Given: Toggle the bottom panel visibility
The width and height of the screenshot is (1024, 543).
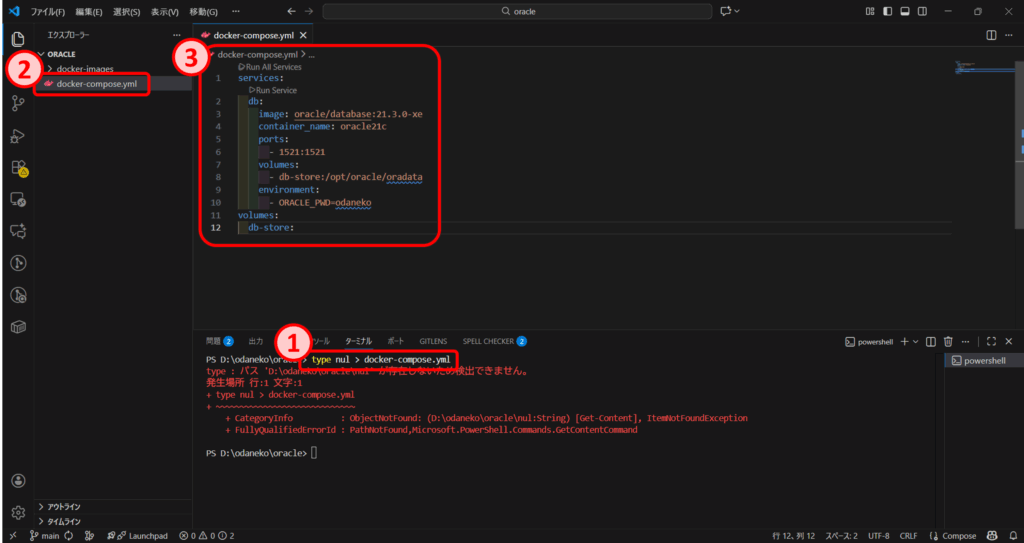Looking at the screenshot, I should pos(904,11).
